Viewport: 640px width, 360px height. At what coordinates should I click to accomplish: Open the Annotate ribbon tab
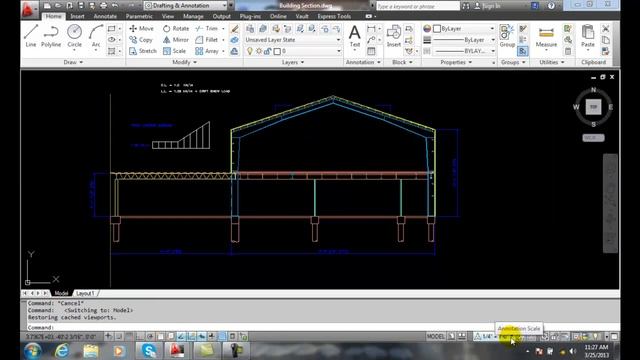105,16
